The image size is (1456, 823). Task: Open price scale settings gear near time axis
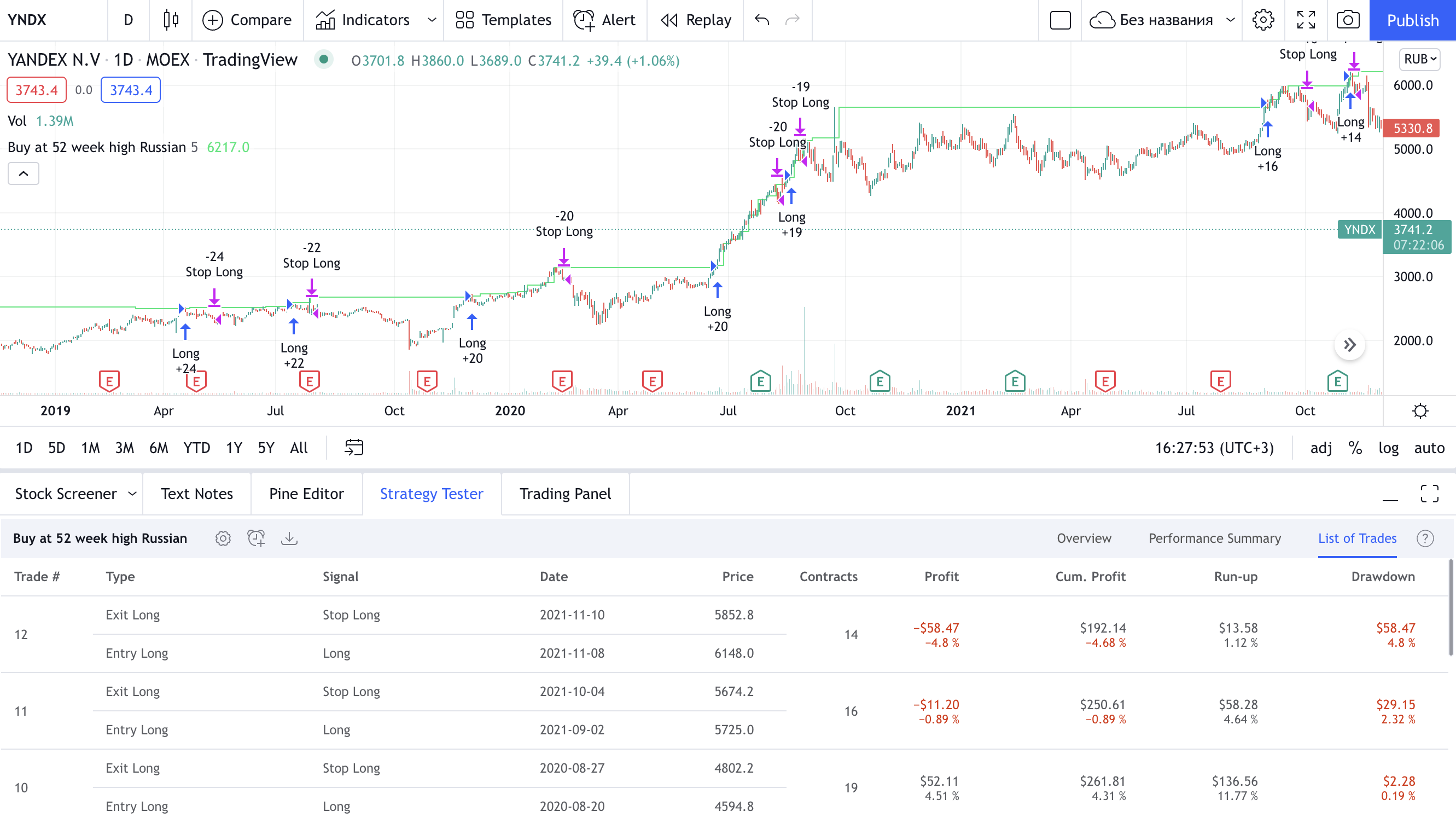1420,410
